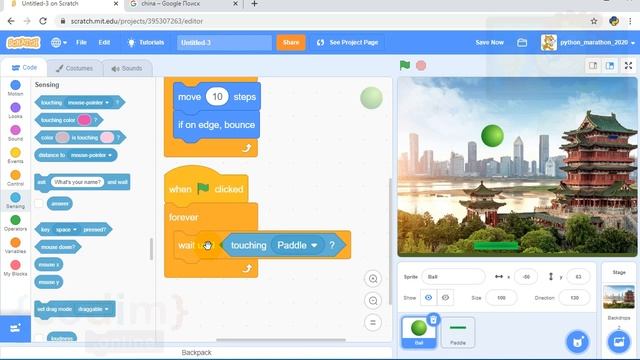Click the Scratch logo
The width and height of the screenshot is (640, 360).
(23, 42)
